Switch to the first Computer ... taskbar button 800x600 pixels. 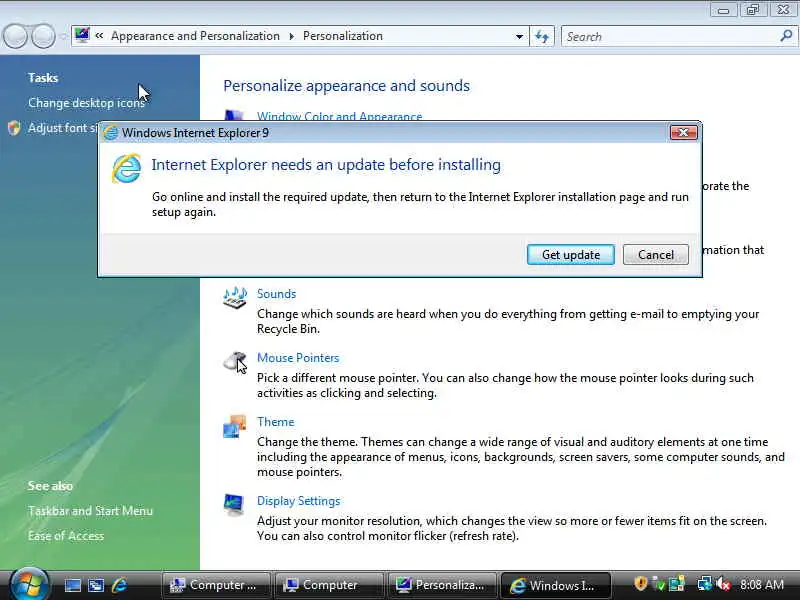(216, 585)
